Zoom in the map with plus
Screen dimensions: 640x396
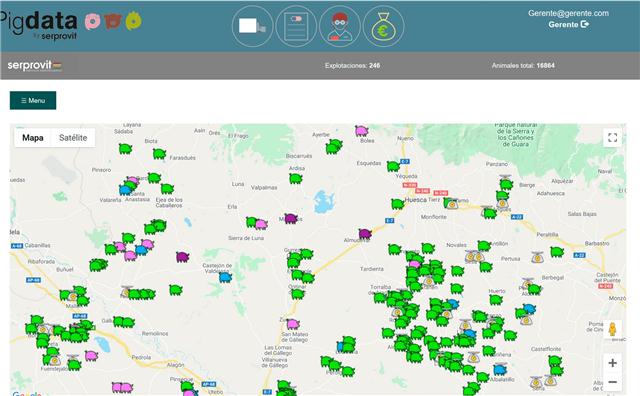click(612, 363)
